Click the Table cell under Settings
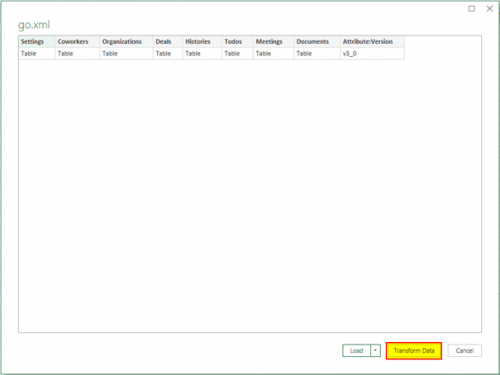This screenshot has height=375, width=500. tap(37, 54)
